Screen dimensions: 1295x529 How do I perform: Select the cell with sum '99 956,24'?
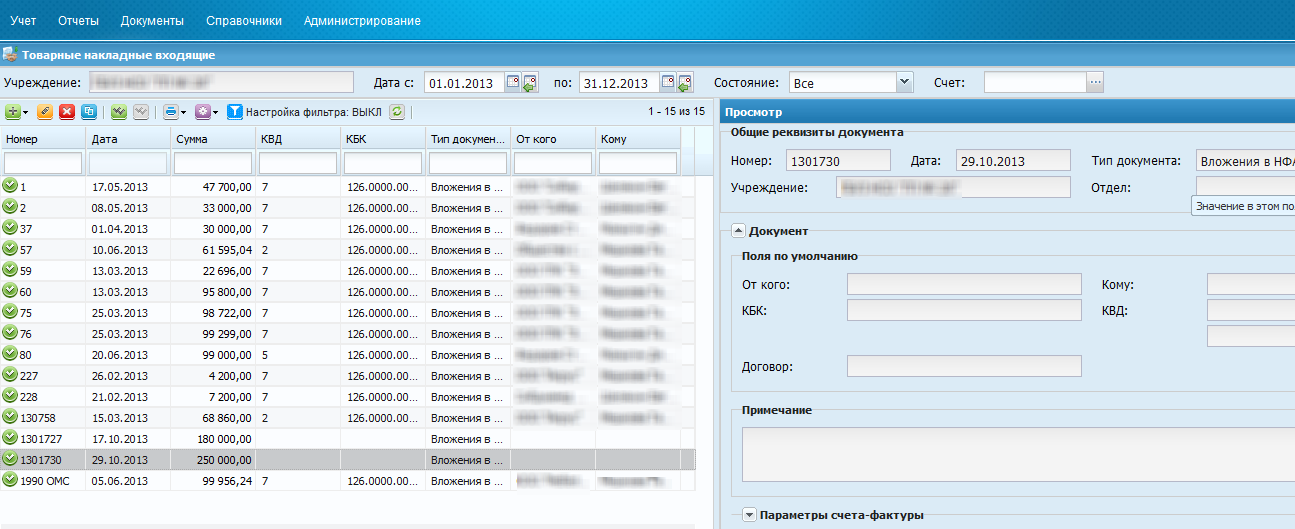pyautogui.click(x=212, y=480)
